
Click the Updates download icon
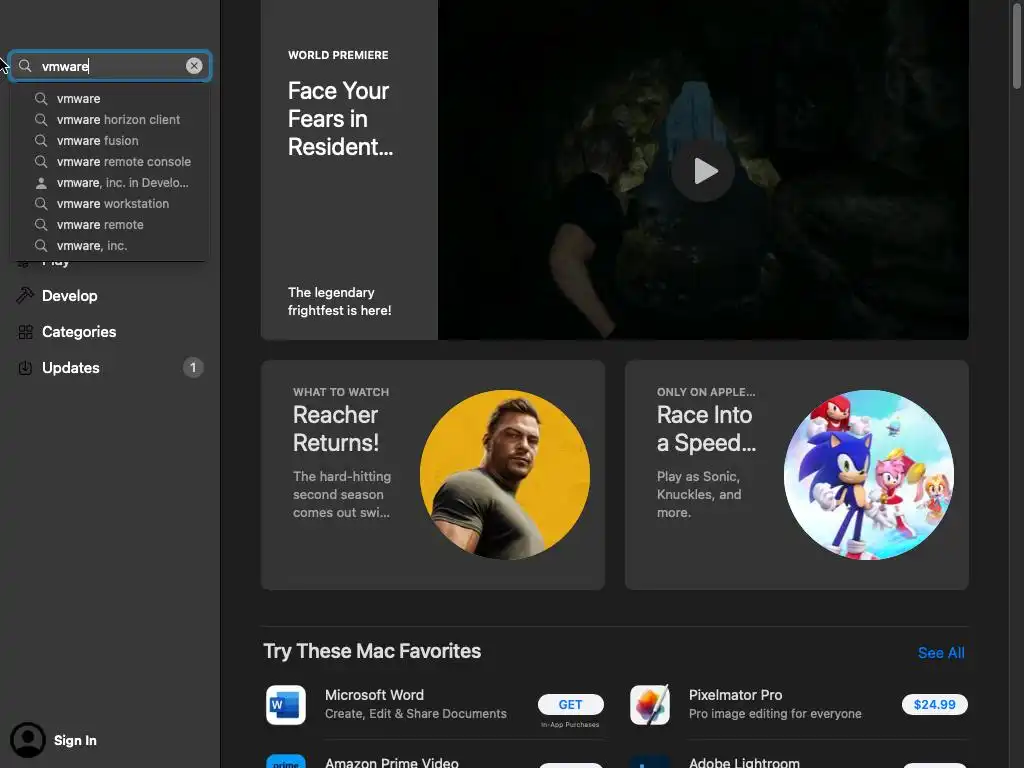(x=25, y=368)
